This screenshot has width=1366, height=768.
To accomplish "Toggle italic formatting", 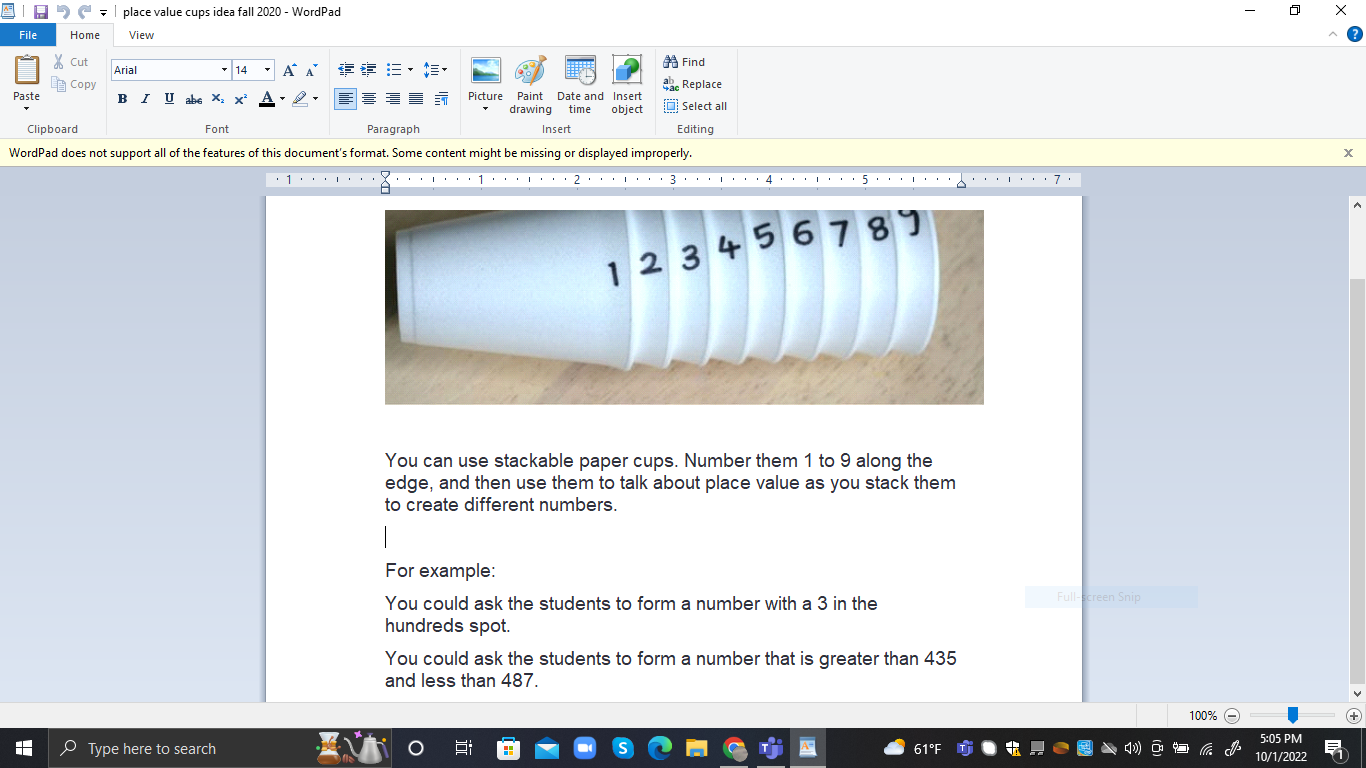I will (x=144, y=99).
